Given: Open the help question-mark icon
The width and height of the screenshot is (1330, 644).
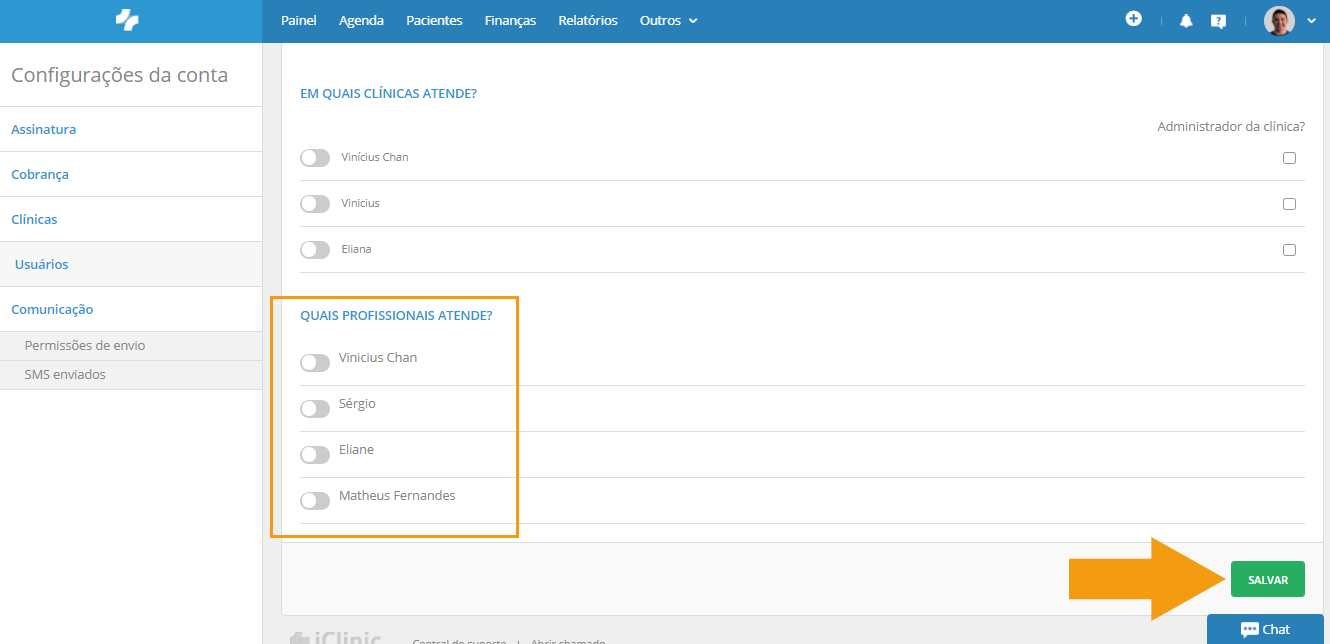Looking at the screenshot, I should pyautogui.click(x=1218, y=20).
